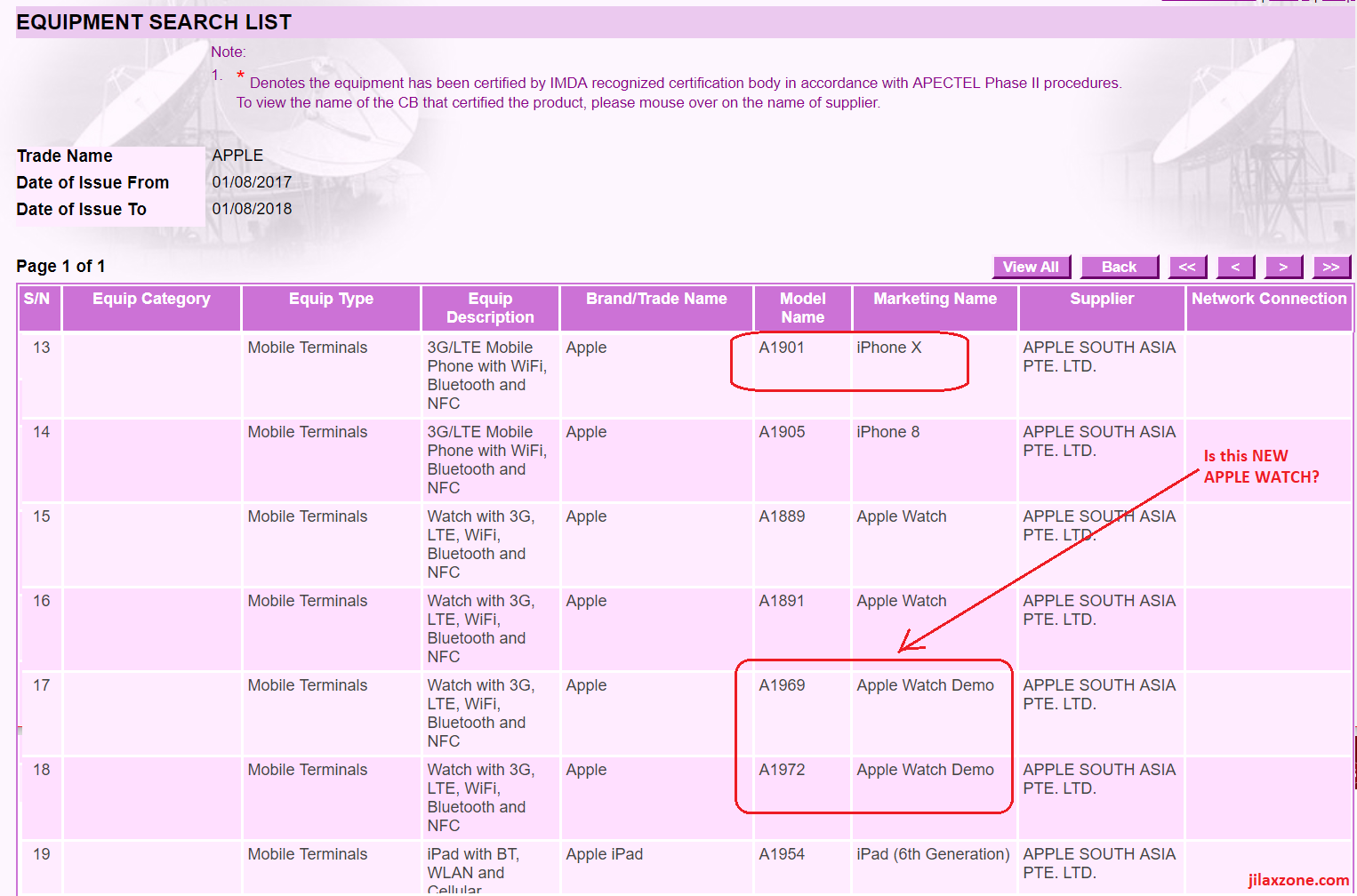Image resolution: width=1357 pixels, height=896 pixels.
Task: Click the EQUIPMENT SEARCH LIST heading
Action: [154, 22]
